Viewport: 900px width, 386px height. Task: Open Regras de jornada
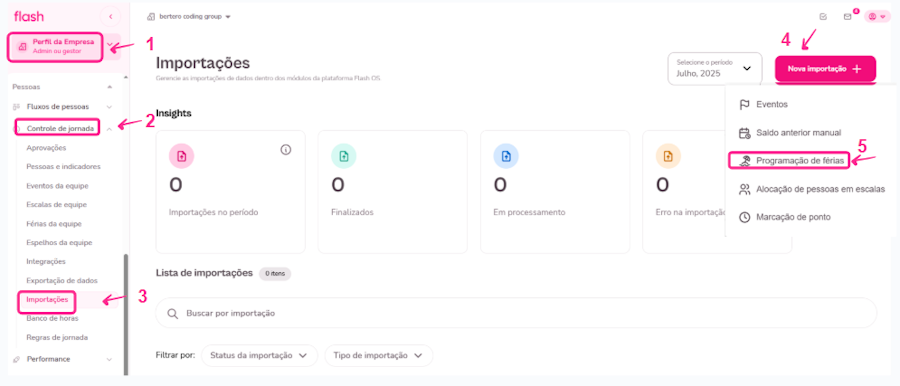pyautogui.click(x=57, y=337)
